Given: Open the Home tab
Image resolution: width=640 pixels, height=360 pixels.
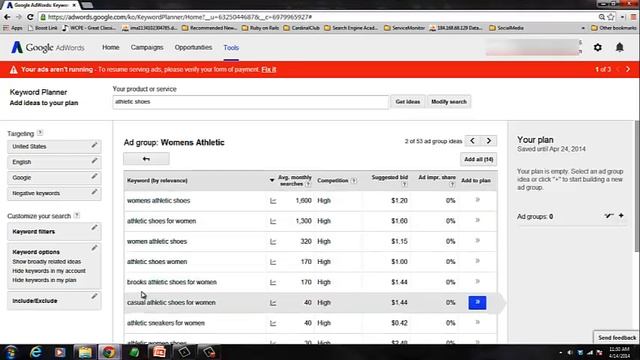Looking at the screenshot, I should (x=111, y=47).
